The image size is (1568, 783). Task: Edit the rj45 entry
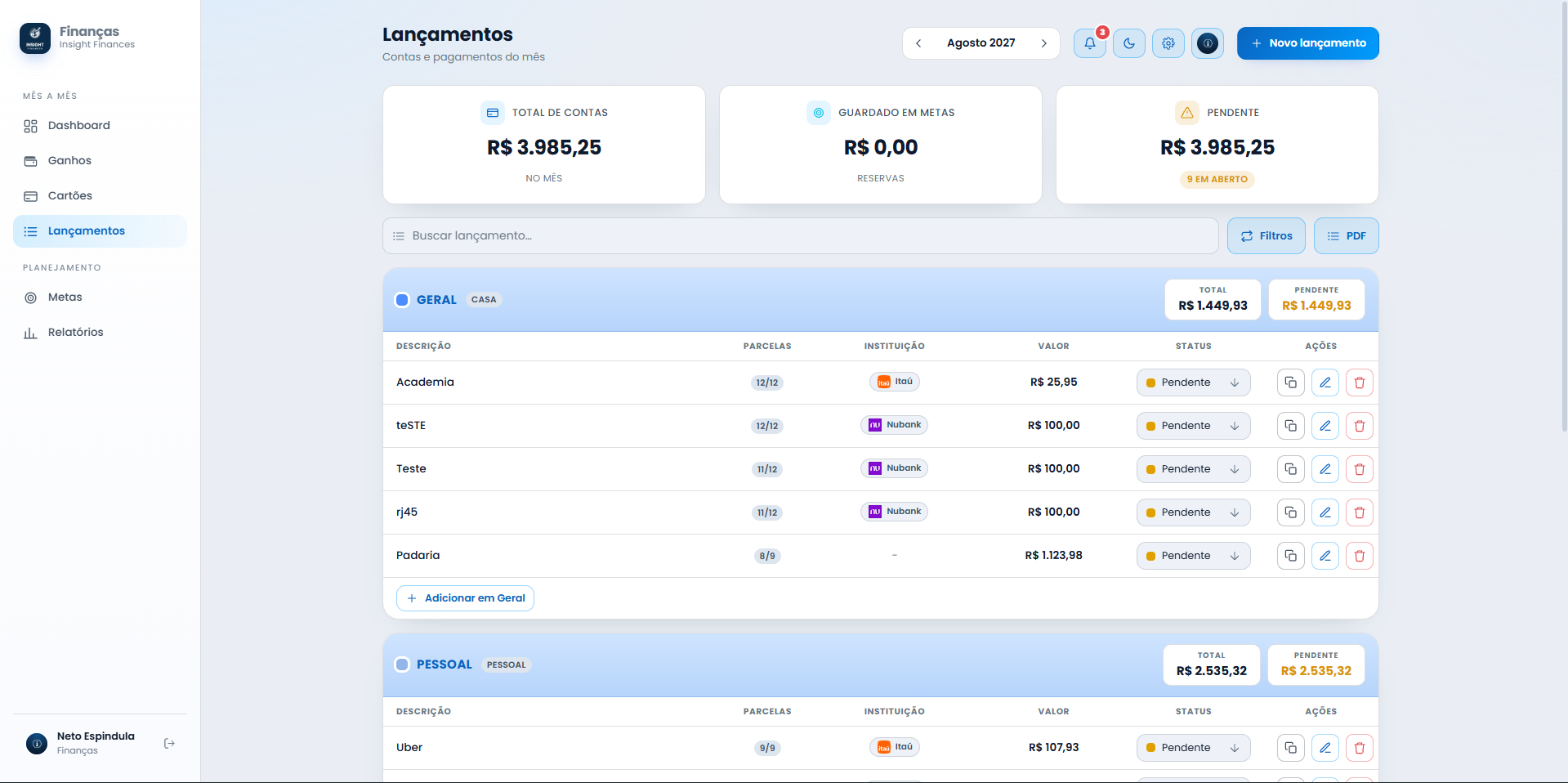coord(1325,512)
